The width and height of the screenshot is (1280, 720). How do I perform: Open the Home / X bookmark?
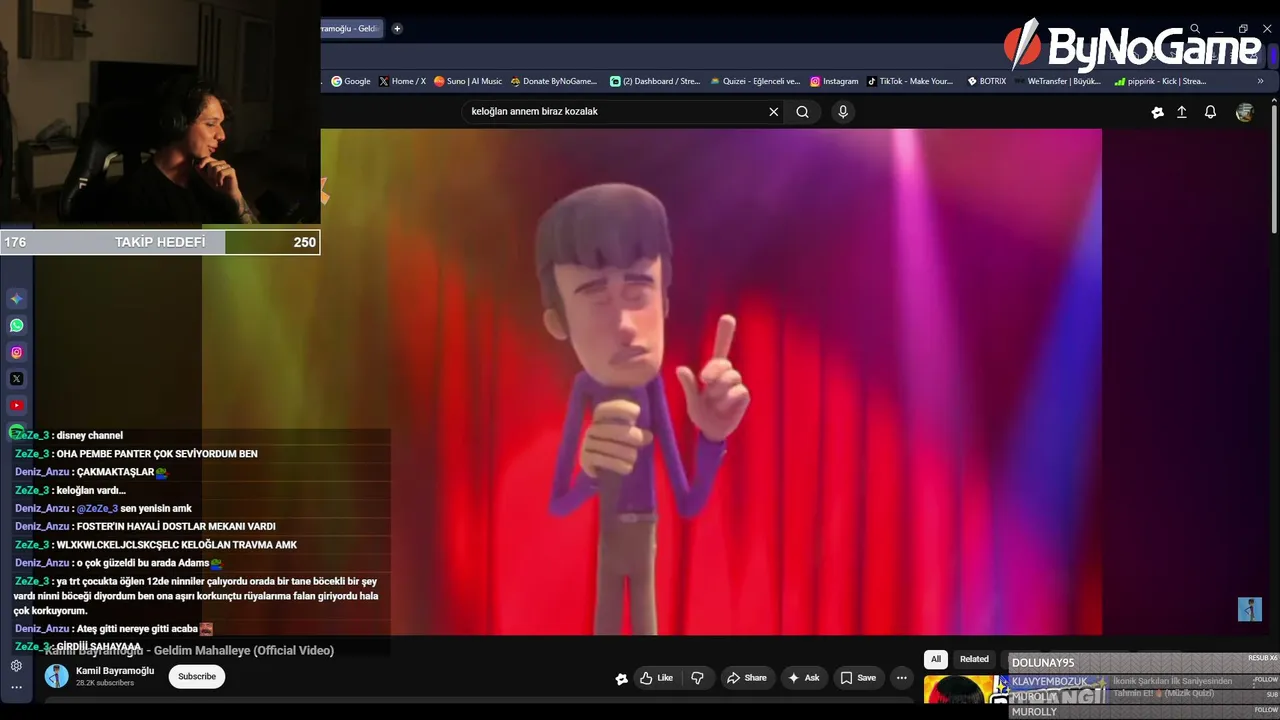402,82
